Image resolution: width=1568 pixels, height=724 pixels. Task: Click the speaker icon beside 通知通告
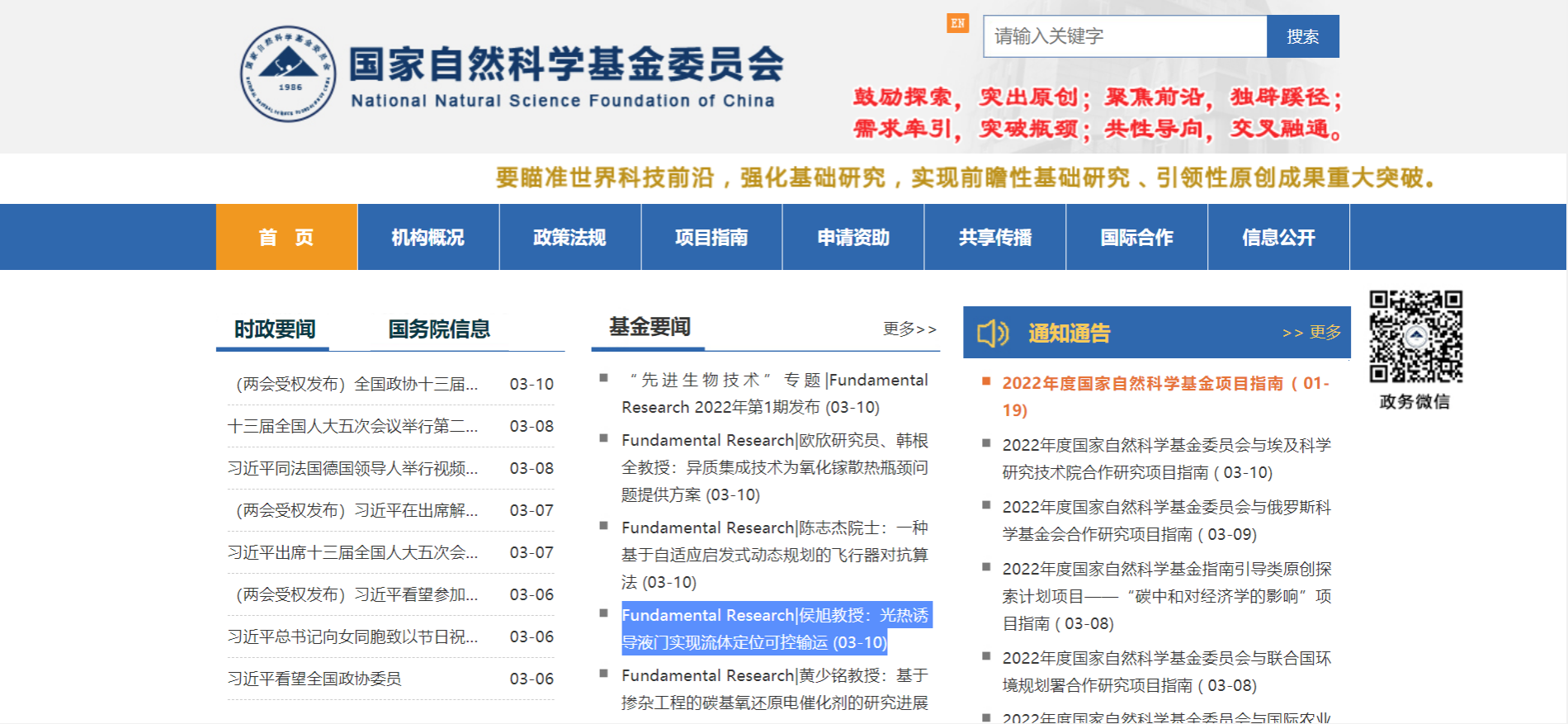993,334
